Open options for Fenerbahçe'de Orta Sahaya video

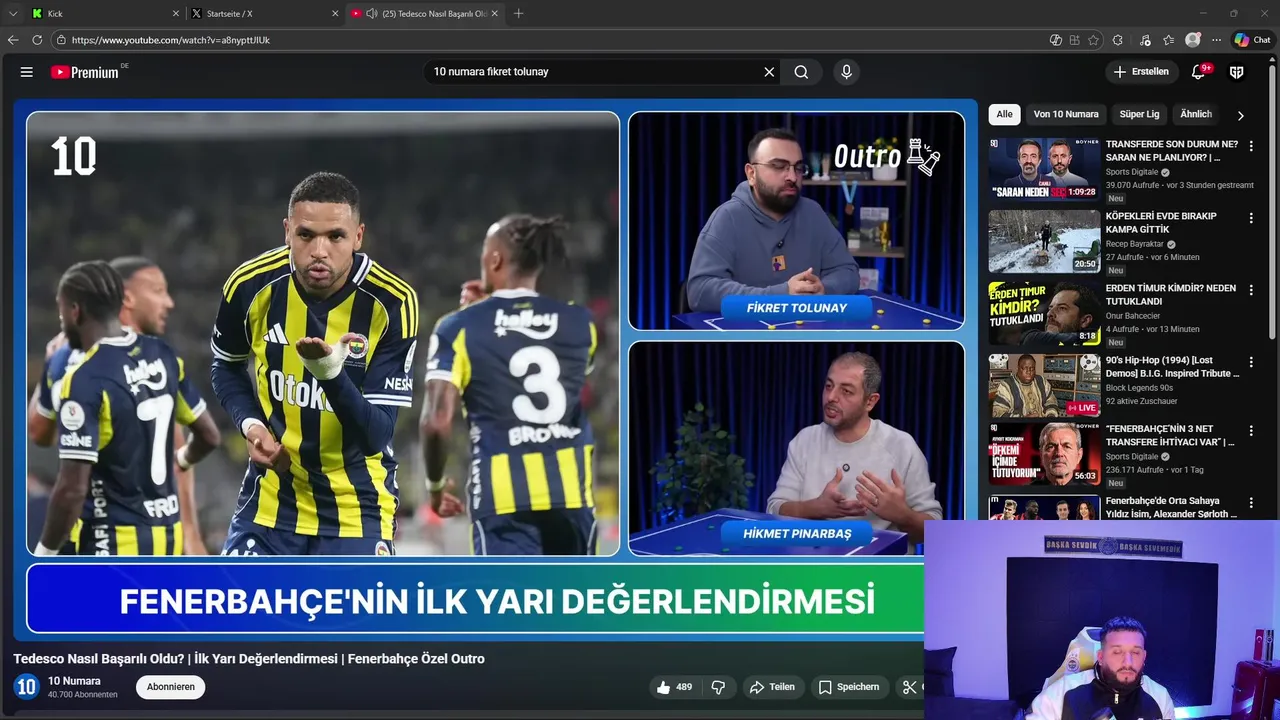pos(1251,503)
